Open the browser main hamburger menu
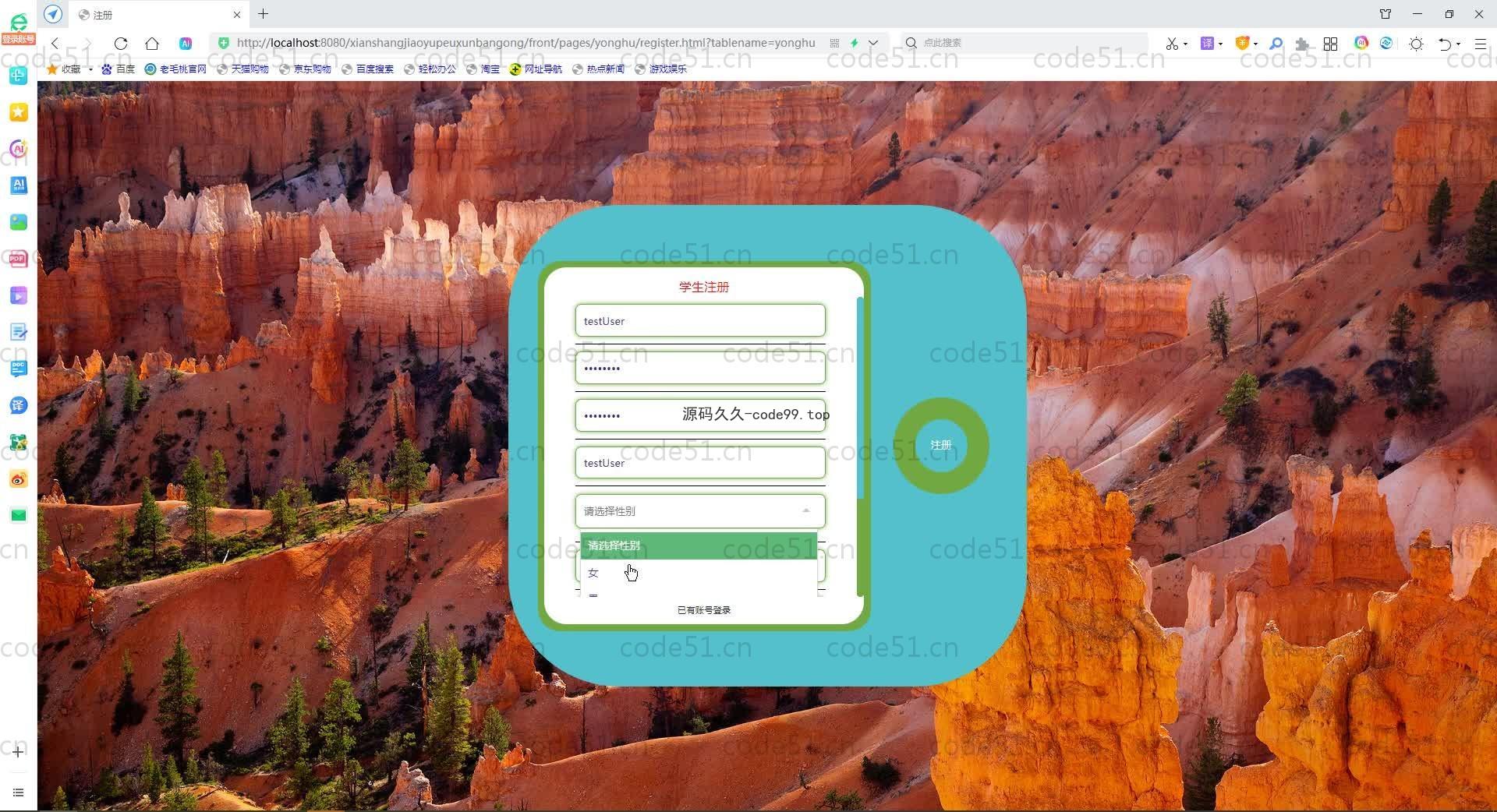This screenshot has width=1497, height=812. (x=1481, y=44)
